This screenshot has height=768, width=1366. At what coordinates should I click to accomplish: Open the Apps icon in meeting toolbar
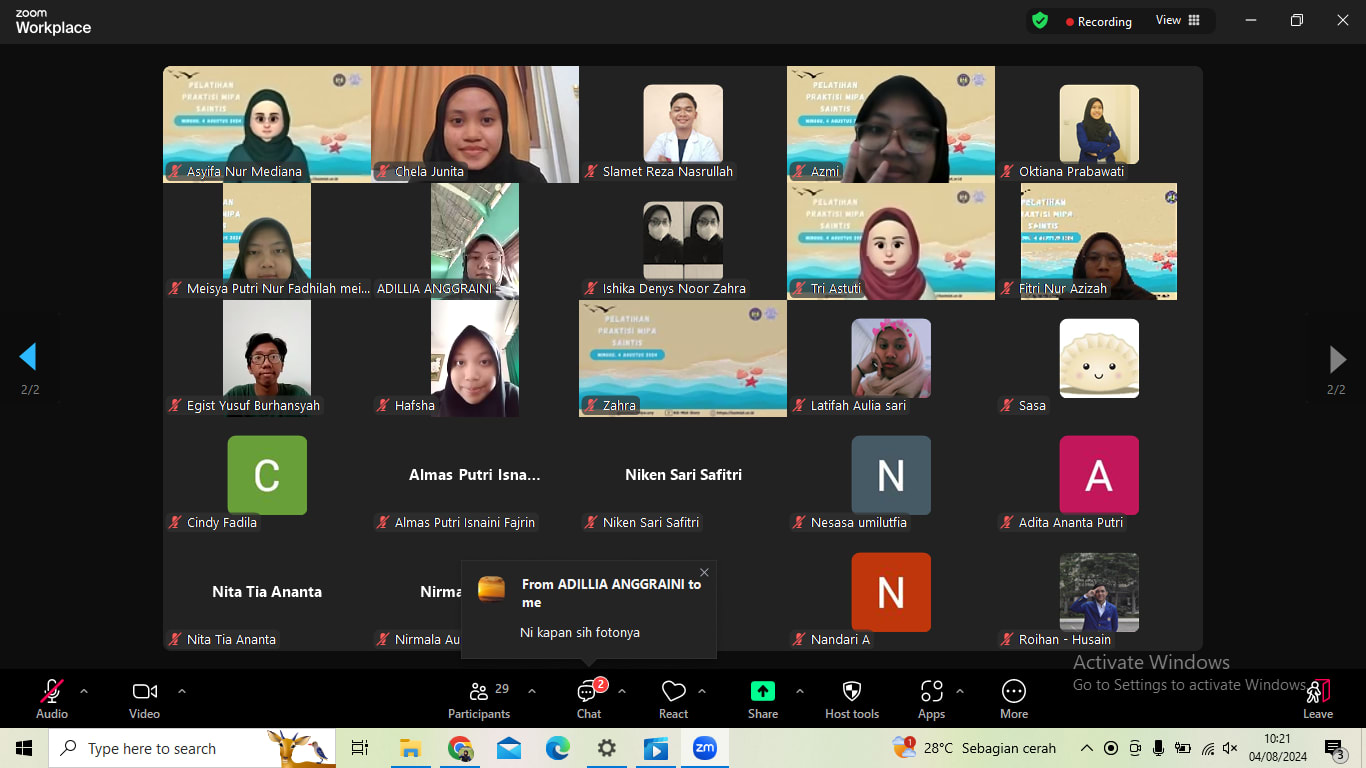click(932, 698)
